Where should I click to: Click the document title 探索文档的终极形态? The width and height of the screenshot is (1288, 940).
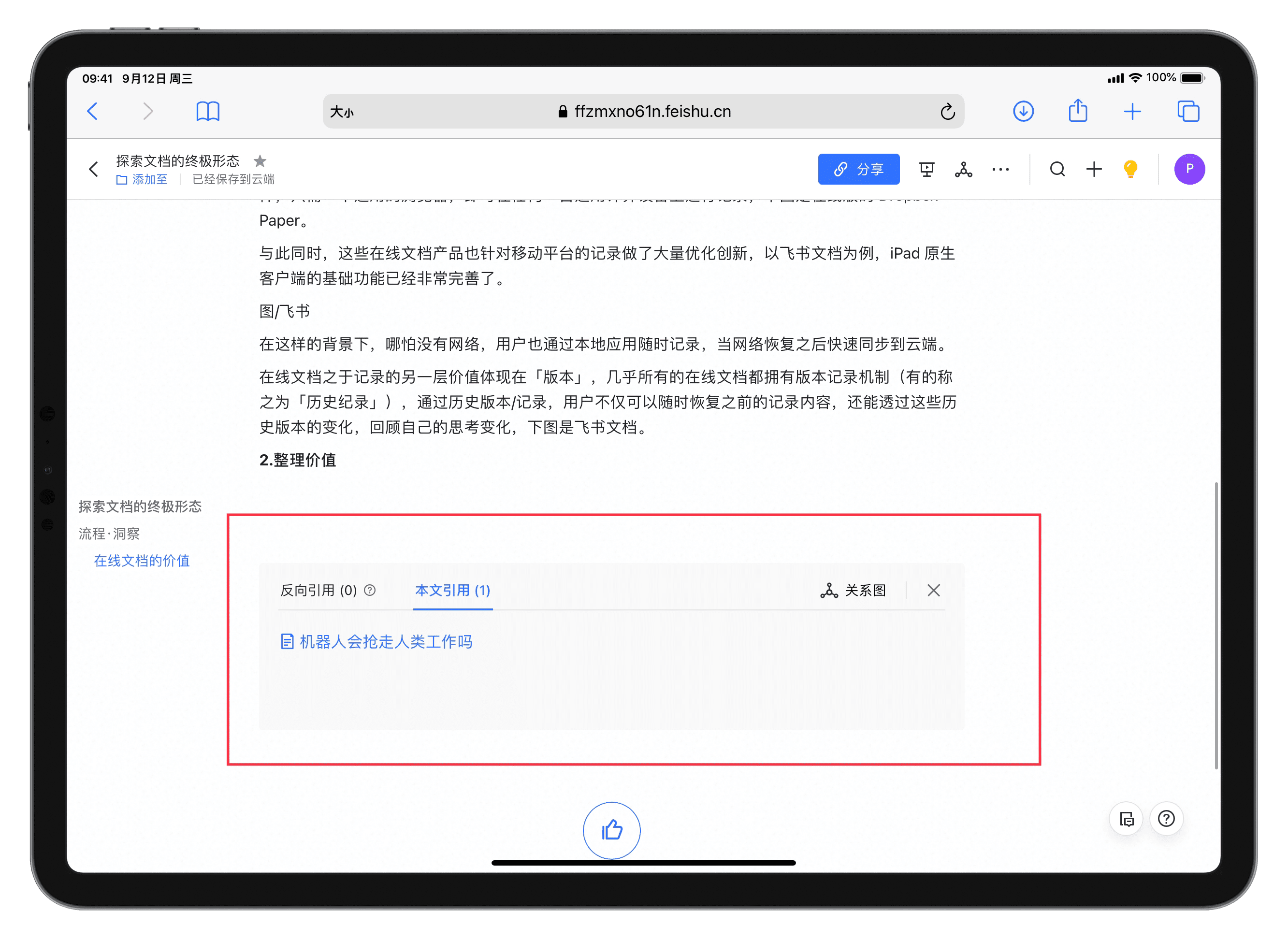click(177, 161)
